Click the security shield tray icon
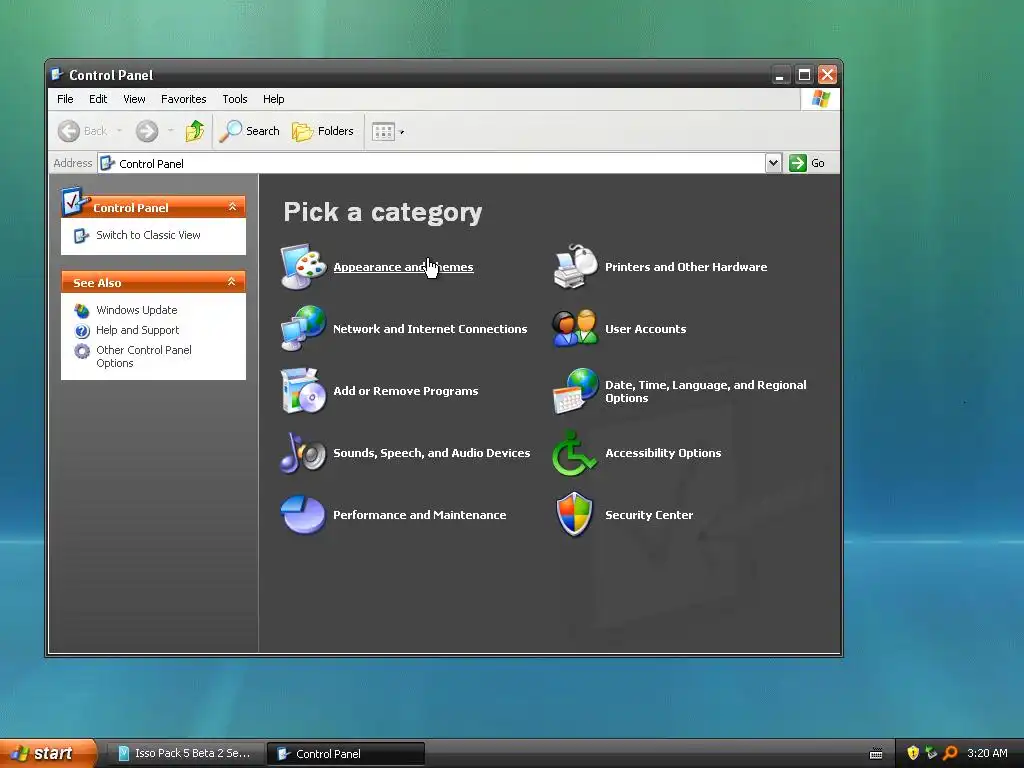The height and width of the screenshot is (768, 1024). (x=913, y=753)
